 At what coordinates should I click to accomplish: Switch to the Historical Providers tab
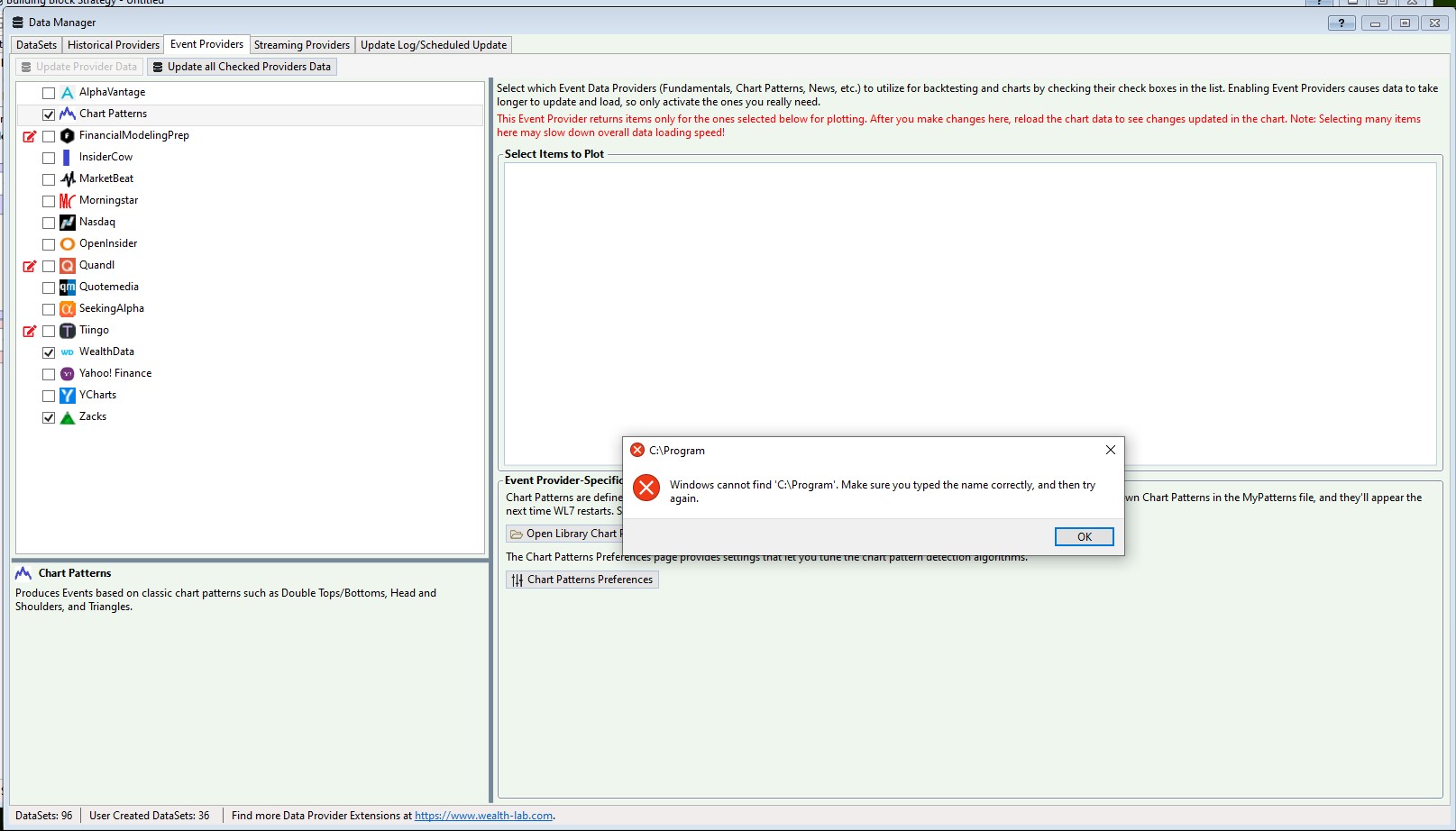coord(114,45)
